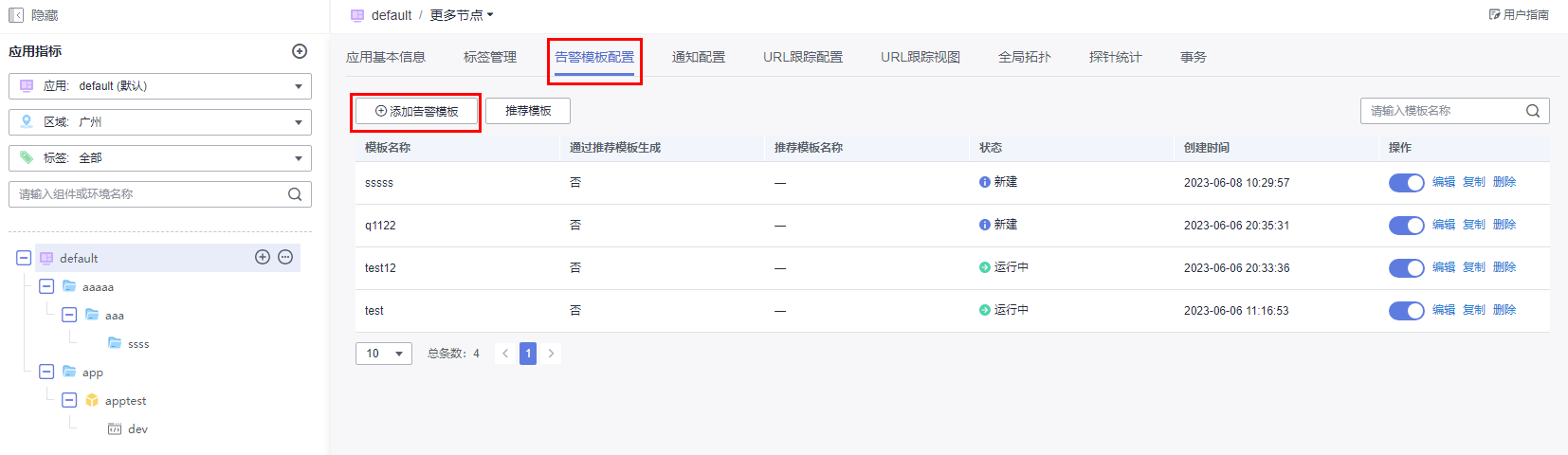The width and height of the screenshot is (1568, 455).
Task: Click the add icon beside 应用指标
Action: pos(300,51)
